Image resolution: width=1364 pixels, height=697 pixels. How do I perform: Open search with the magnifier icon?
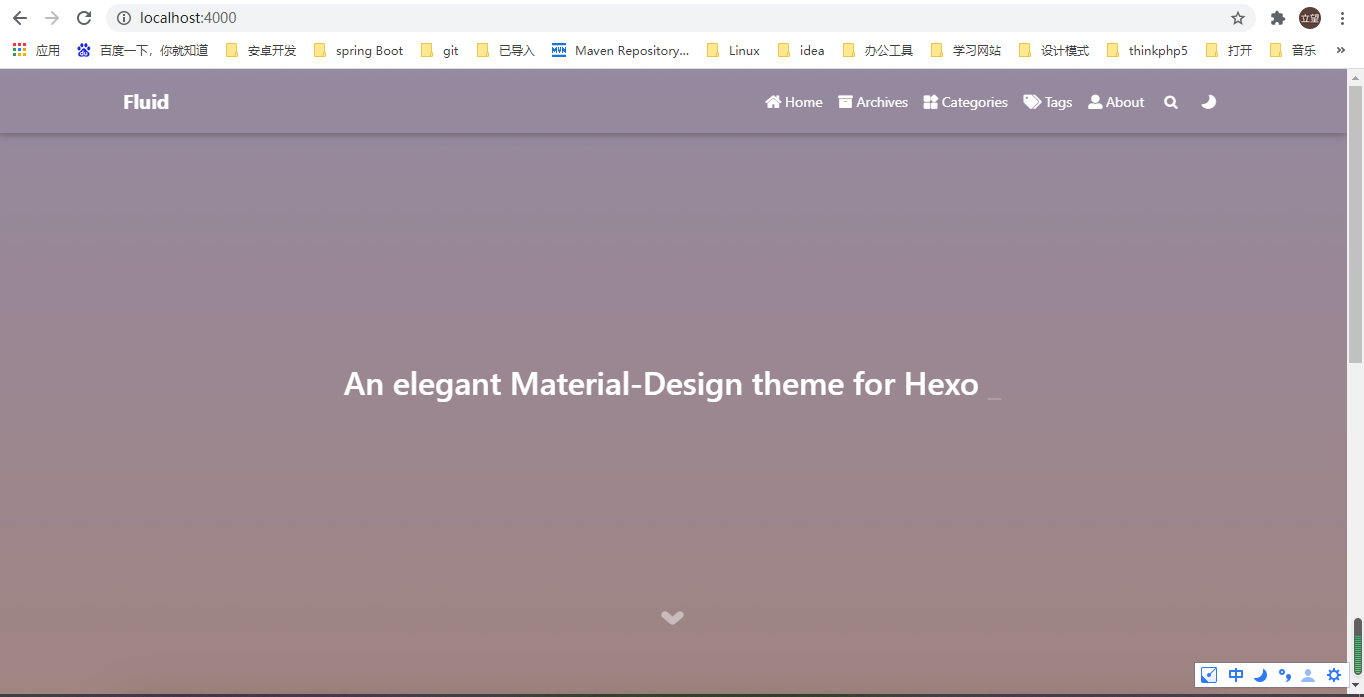coord(1170,102)
